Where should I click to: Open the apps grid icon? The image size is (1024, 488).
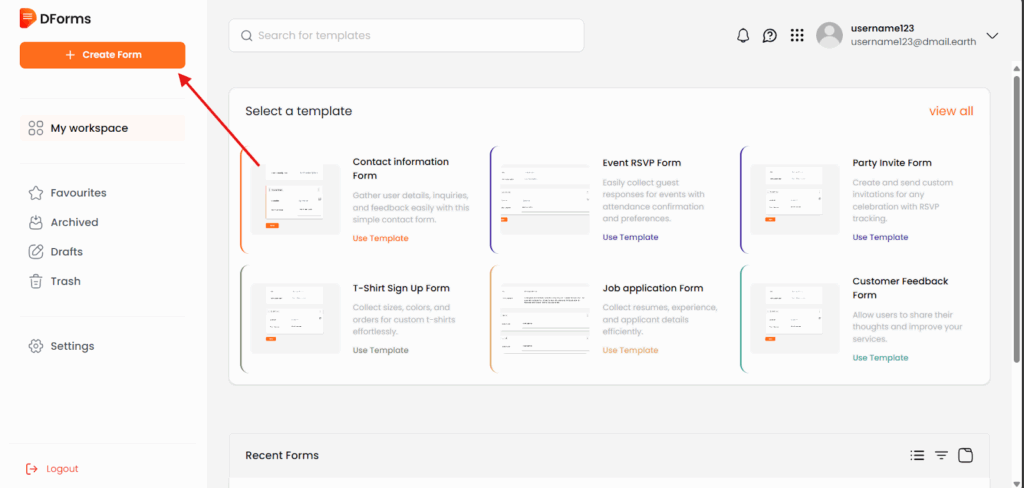click(797, 36)
